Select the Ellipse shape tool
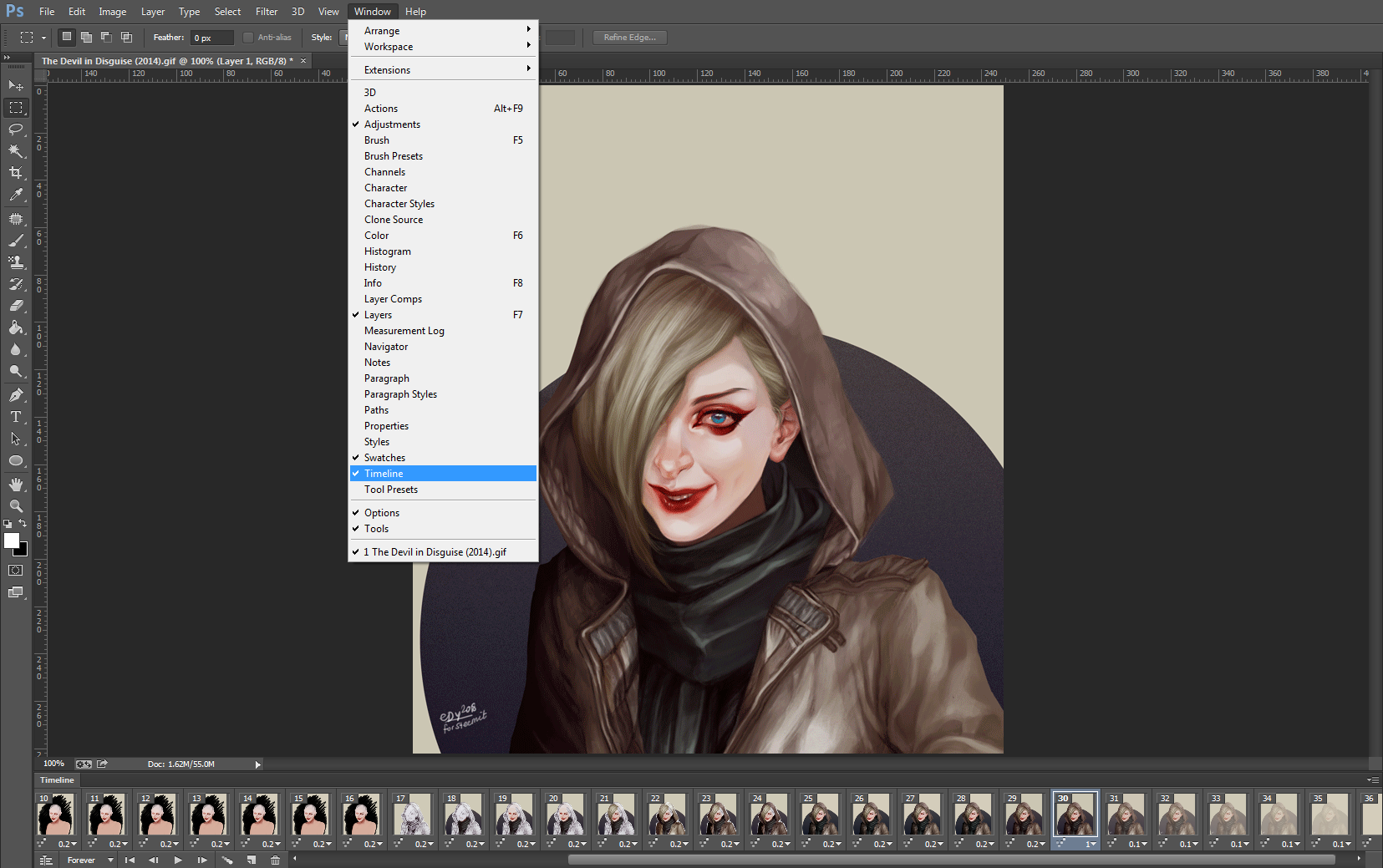 (x=16, y=460)
